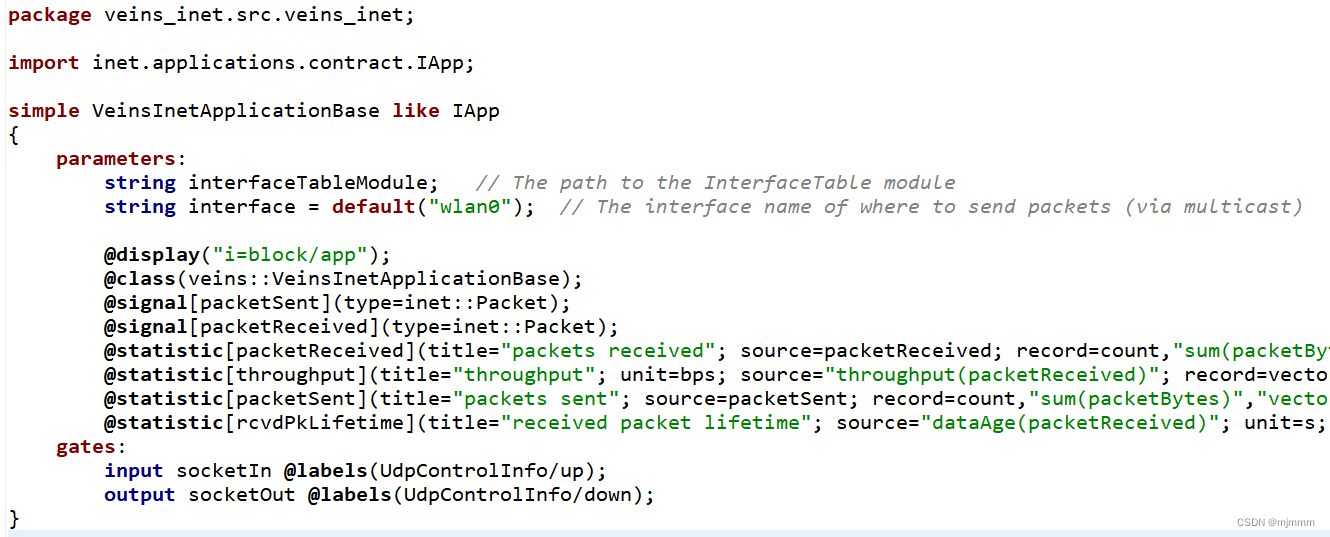Click the "wlan0" string literal

coord(470,207)
